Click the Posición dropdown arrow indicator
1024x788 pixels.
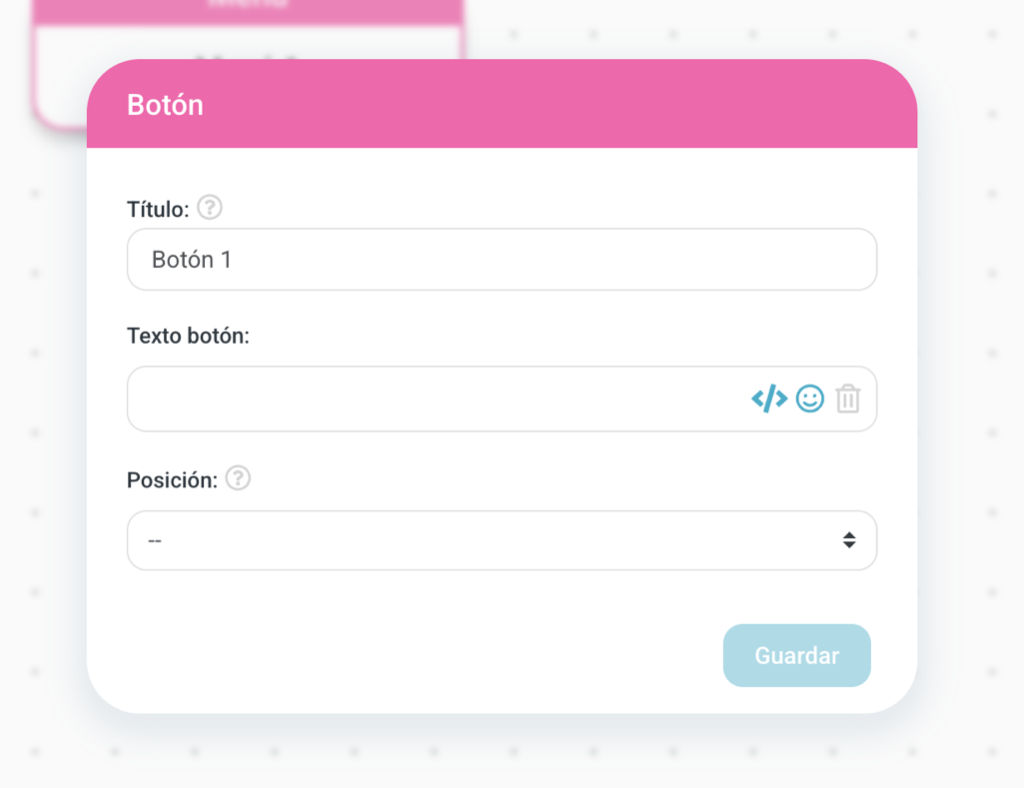click(848, 541)
